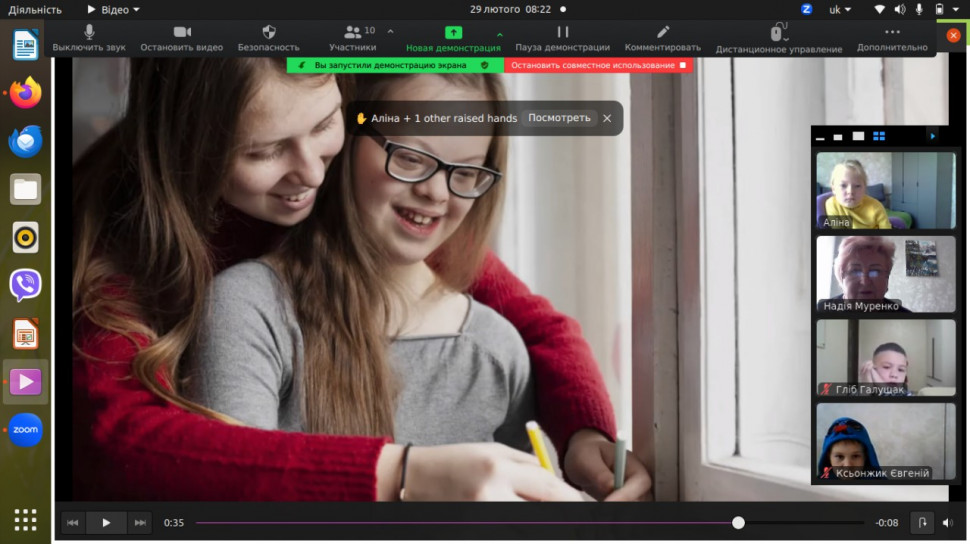Stop camera with Остановить видео

[x=181, y=38]
